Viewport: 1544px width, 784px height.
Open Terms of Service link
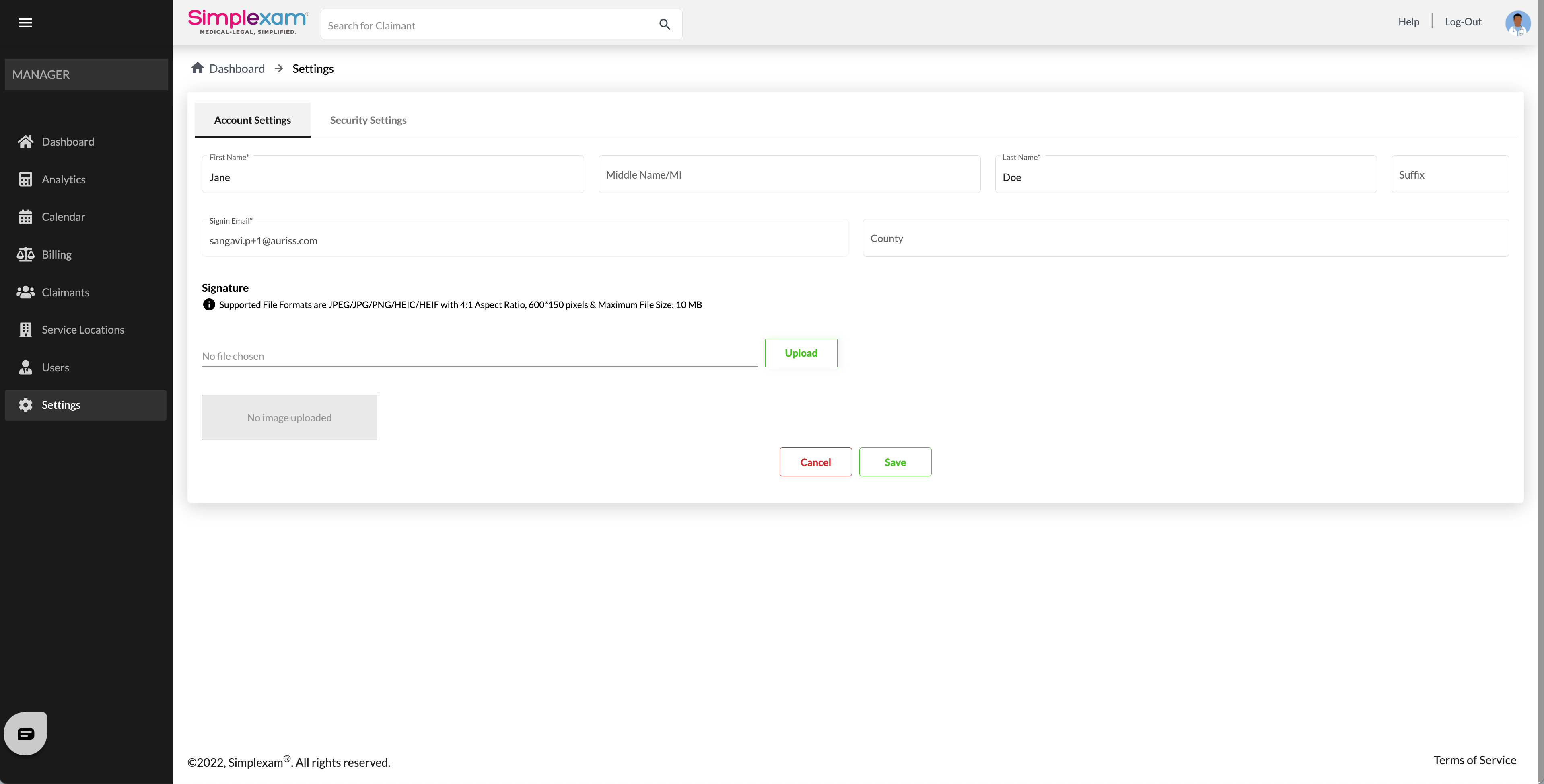click(x=1474, y=760)
